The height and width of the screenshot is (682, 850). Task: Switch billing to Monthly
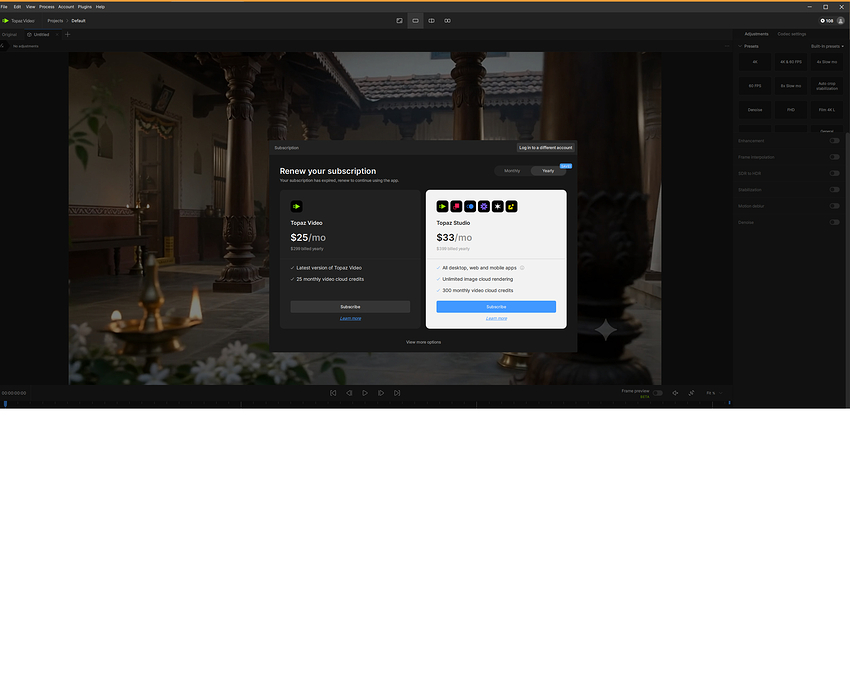512,171
